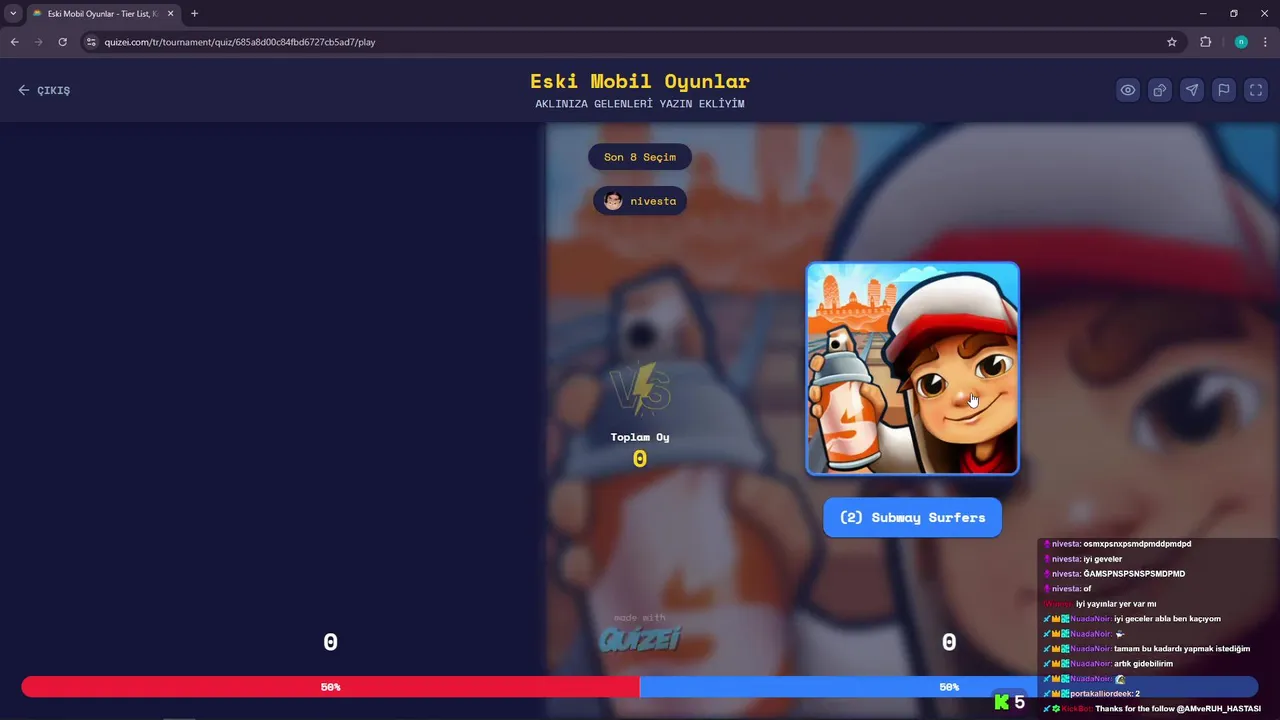Reload the page with refresh icon

point(62,42)
